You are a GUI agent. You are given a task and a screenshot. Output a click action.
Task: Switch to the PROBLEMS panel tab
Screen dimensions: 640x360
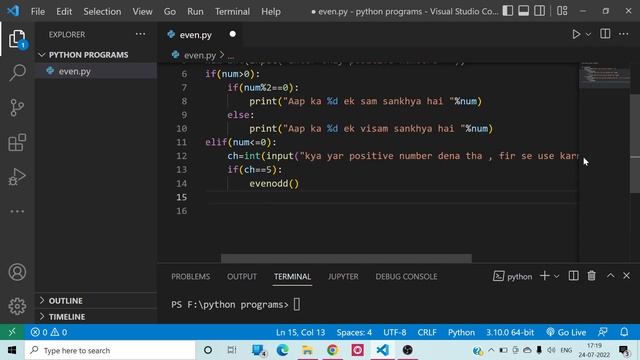(x=191, y=276)
